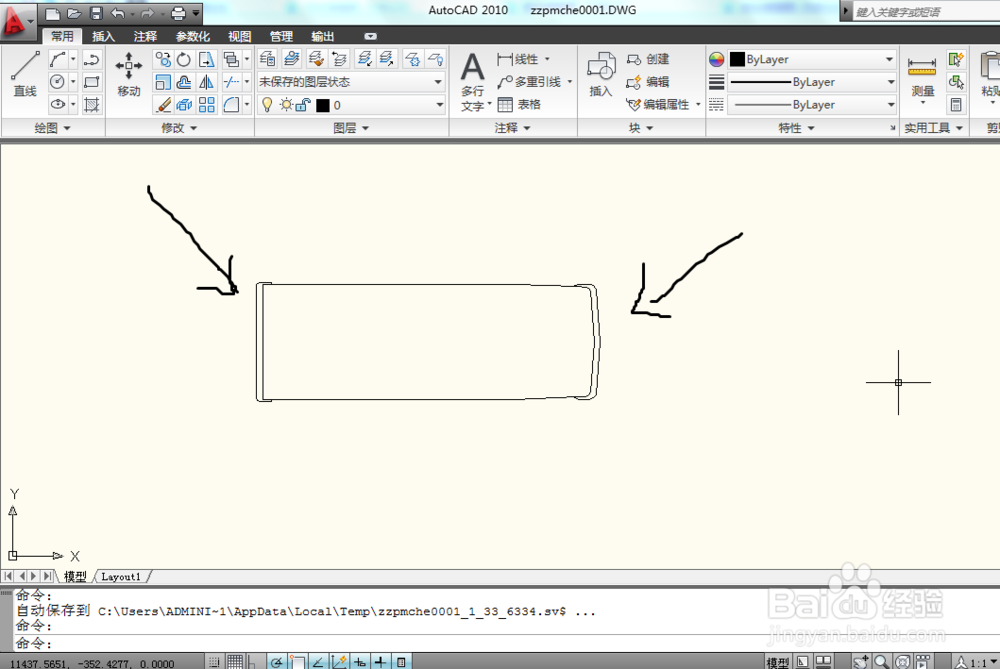Open 未保存的图层状态 layer state dropdown

pyautogui.click(x=351, y=82)
